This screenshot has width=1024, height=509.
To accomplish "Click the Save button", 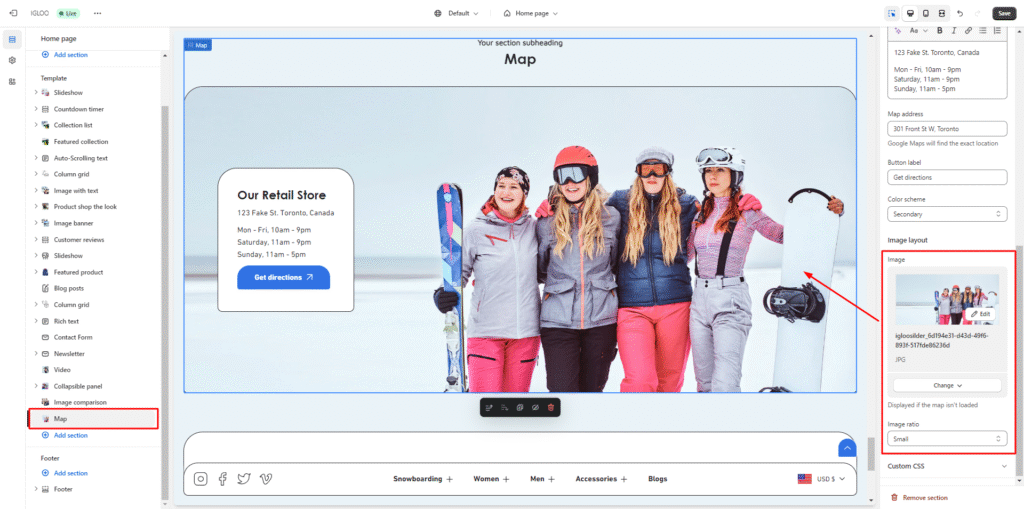I will pyautogui.click(x=1003, y=13).
